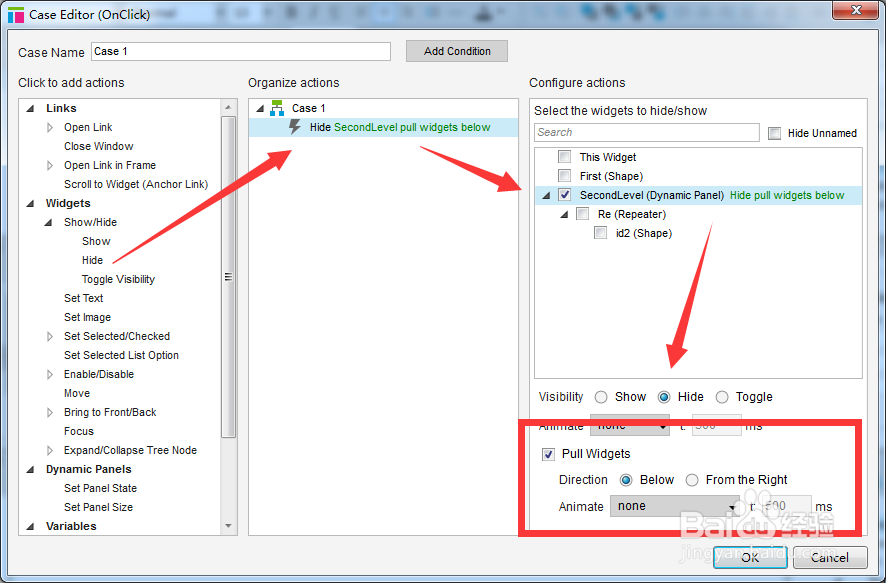The image size is (886, 583).
Task: Select the Toggle visibility radio button
Action: pos(722,397)
